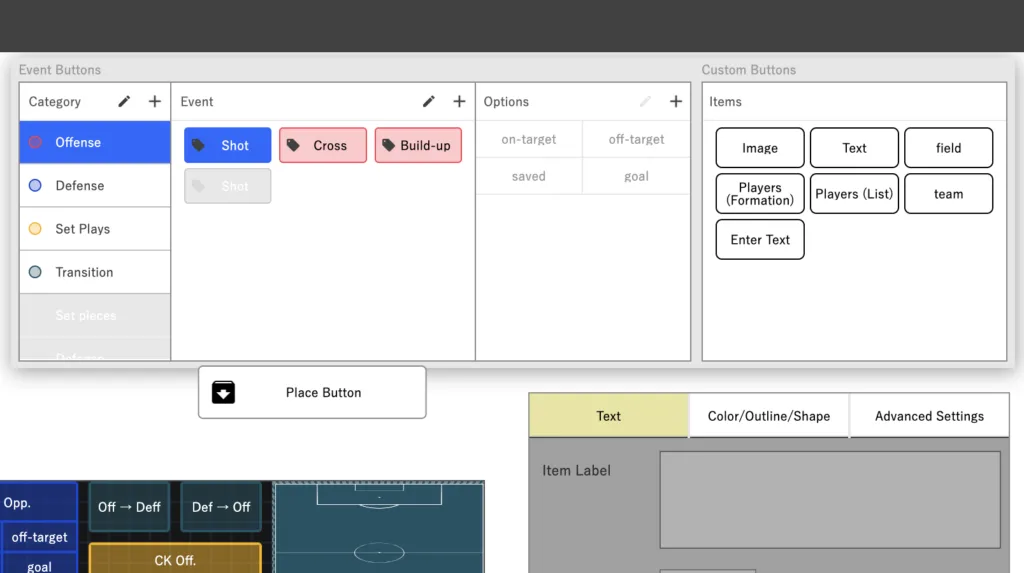Add a field custom item

point(948,148)
